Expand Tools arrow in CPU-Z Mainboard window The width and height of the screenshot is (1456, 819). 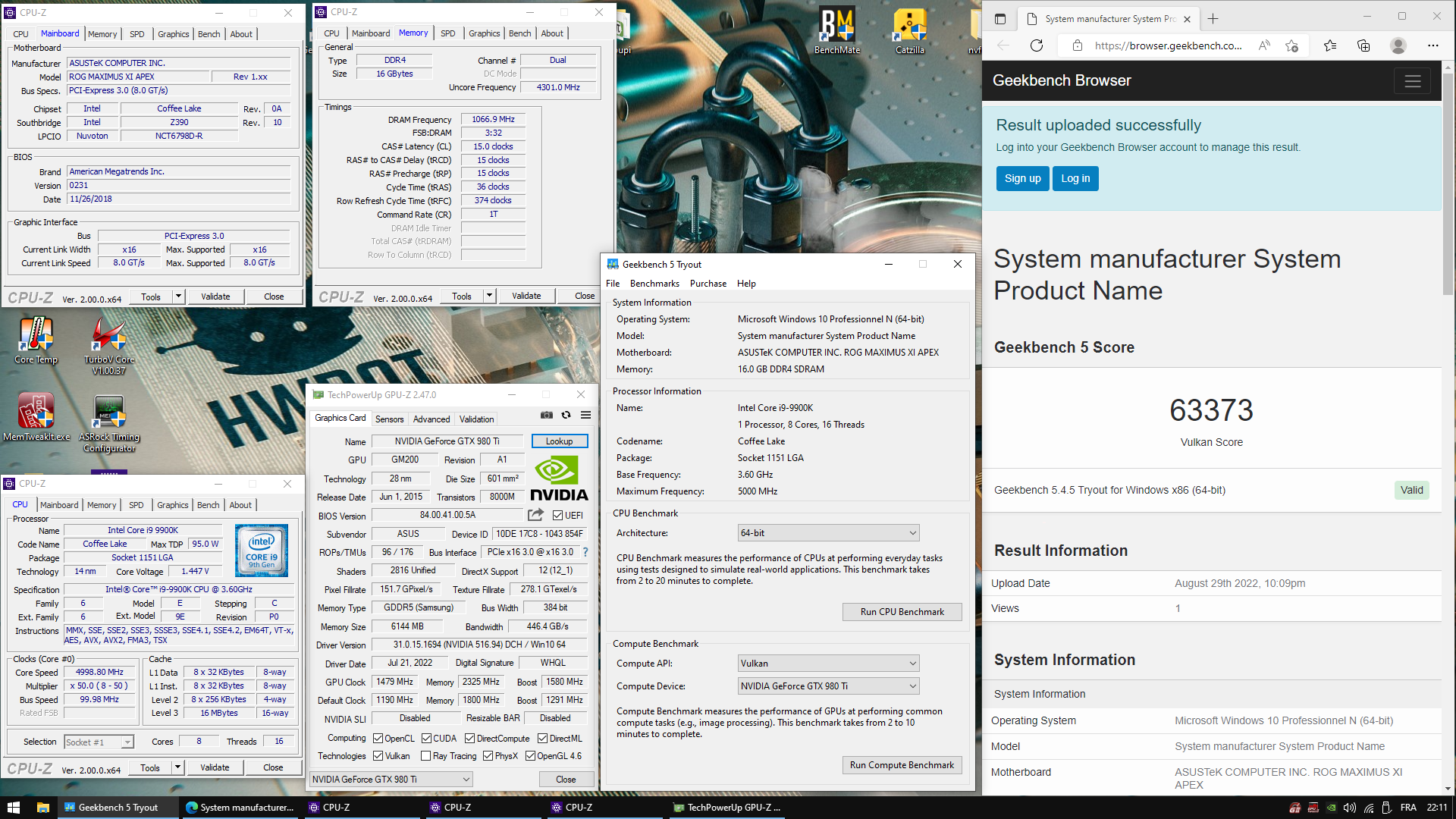[x=178, y=297]
